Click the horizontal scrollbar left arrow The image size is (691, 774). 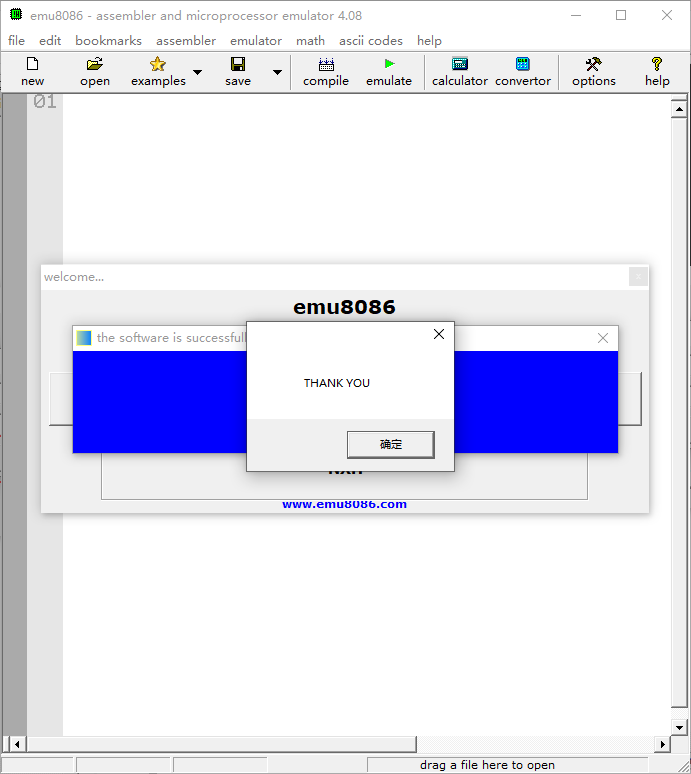[x=17, y=744]
